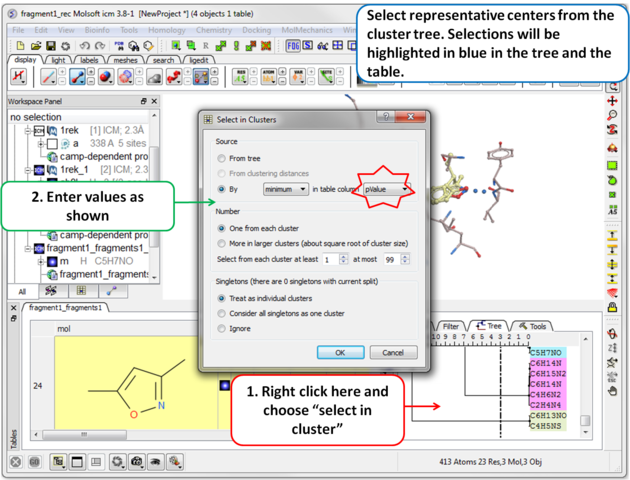The height and width of the screenshot is (480, 630).
Task: Switch to the labels tab
Action: [90, 60]
